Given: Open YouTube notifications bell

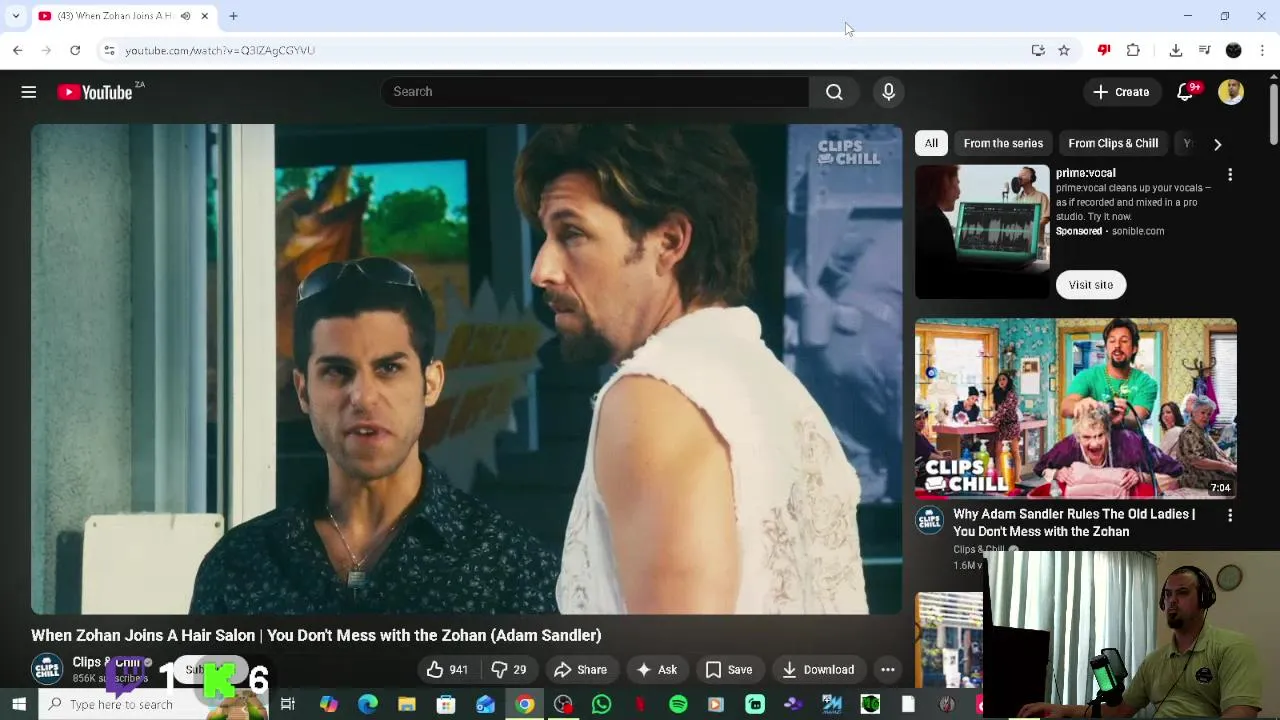Looking at the screenshot, I should pos(1185,92).
